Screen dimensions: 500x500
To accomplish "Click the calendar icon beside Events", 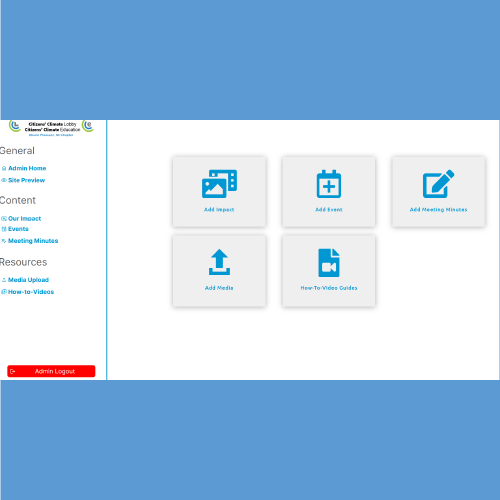I will pyautogui.click(x=4, y=229).
